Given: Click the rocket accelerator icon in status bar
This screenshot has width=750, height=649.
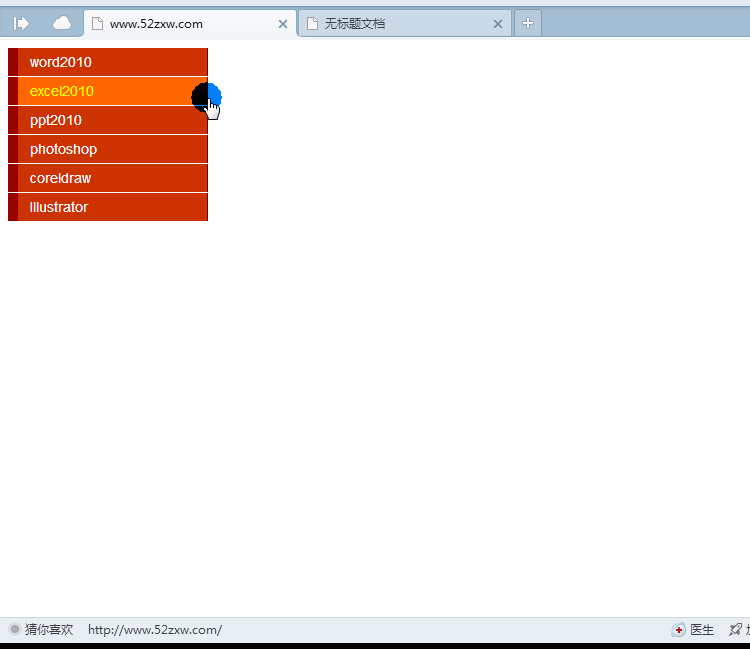Looking at the screenshot, I should (736, 630).
